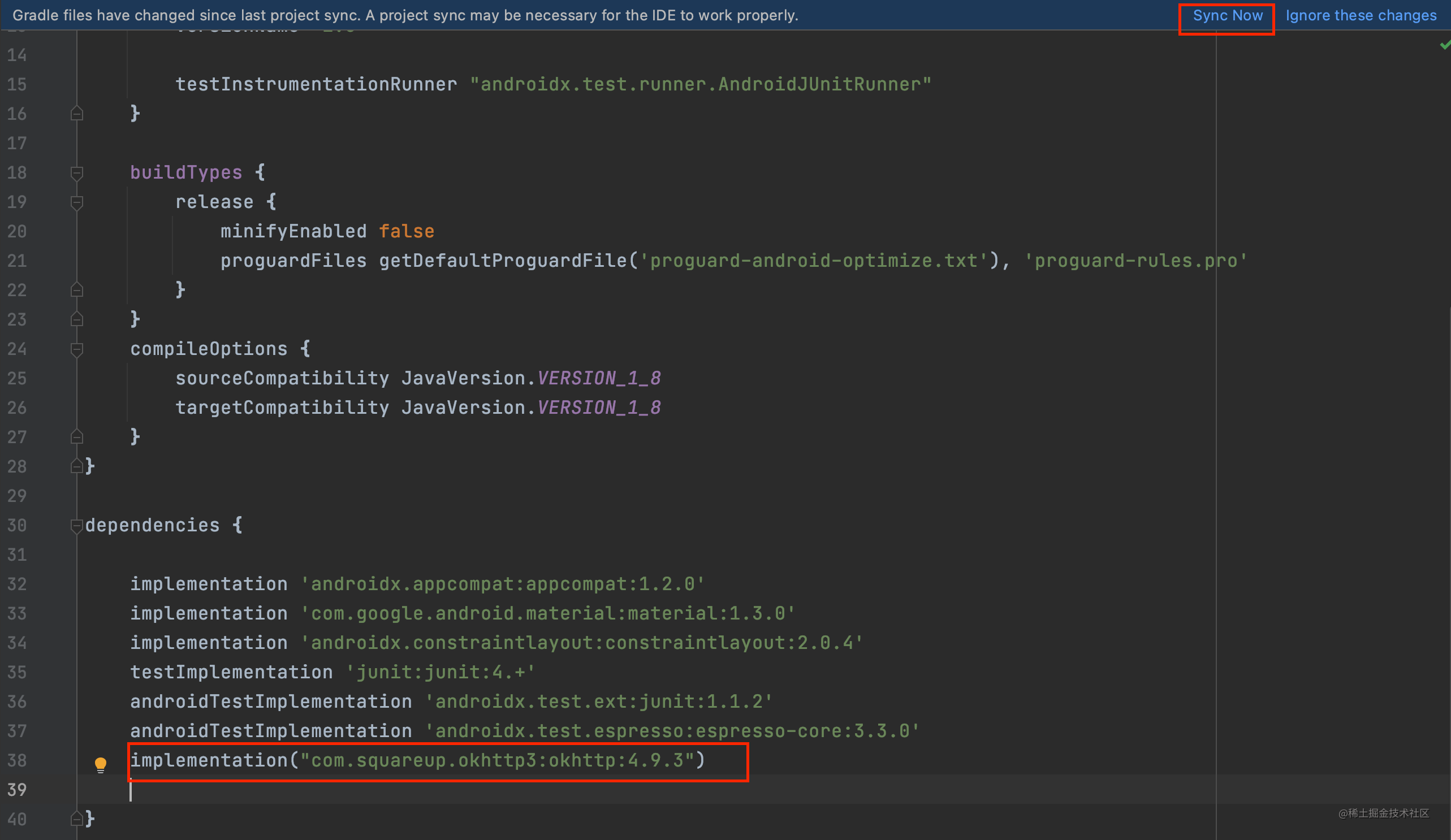
Task: Click the fold end marker on line 40
Action: [x=76, y=818]
